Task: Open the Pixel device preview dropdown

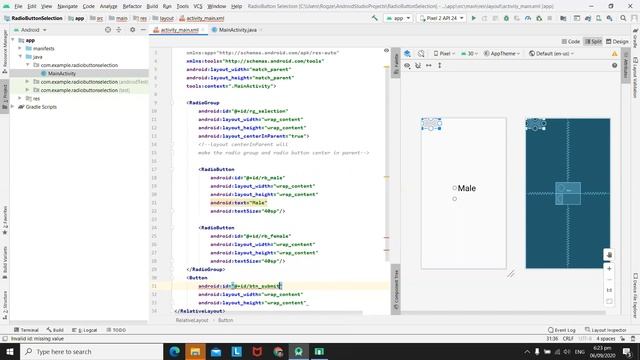Action: click(444, 53)
